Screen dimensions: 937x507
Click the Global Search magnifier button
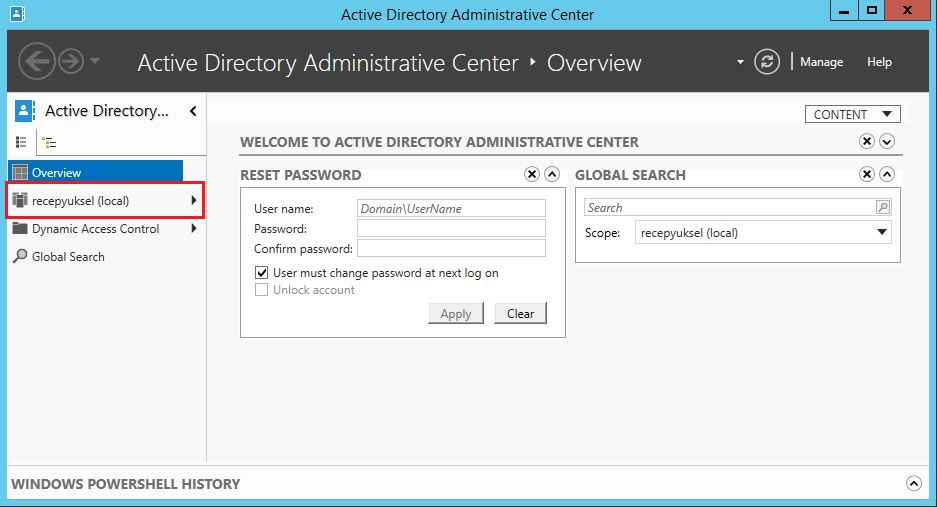click(x=883, y=207)
